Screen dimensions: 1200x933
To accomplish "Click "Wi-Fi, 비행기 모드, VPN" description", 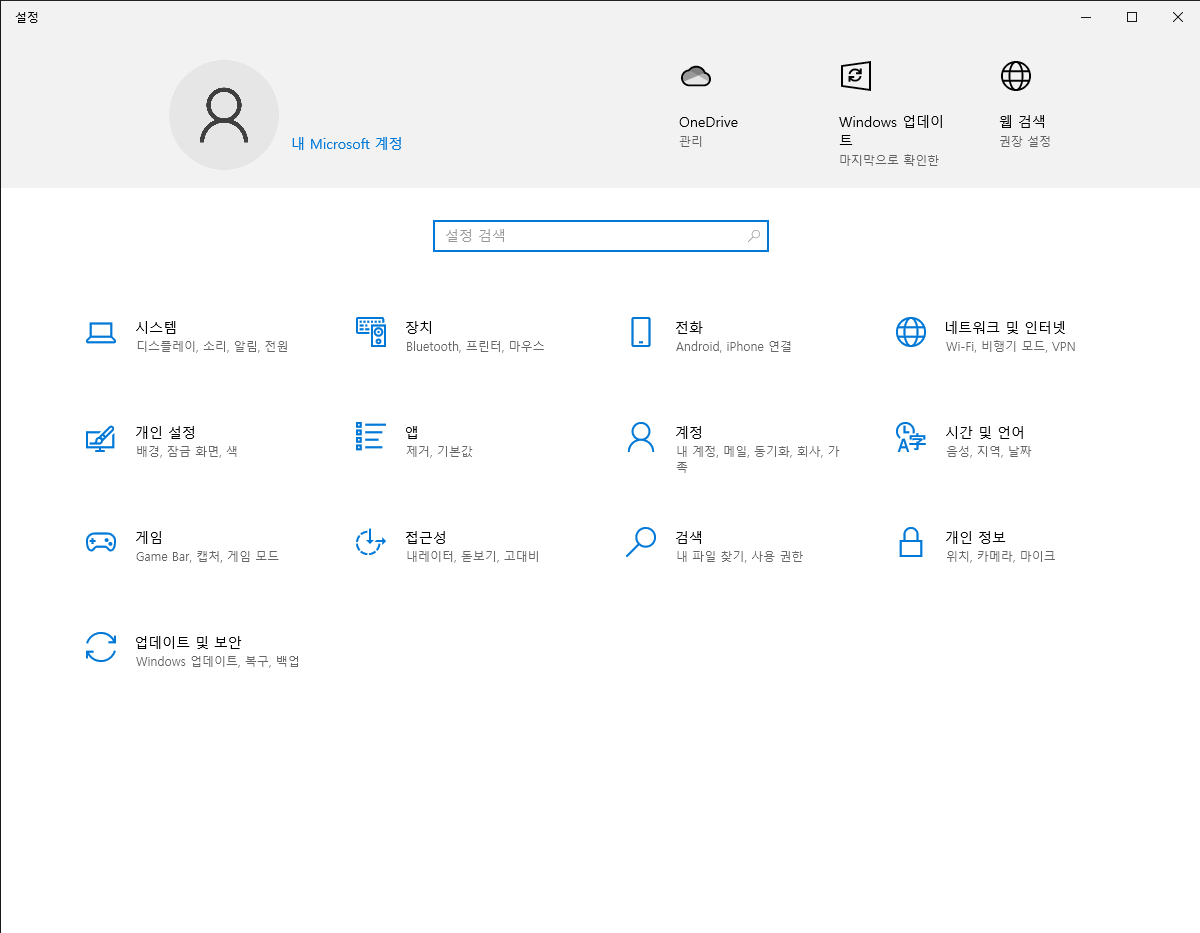I will 1011,347.
